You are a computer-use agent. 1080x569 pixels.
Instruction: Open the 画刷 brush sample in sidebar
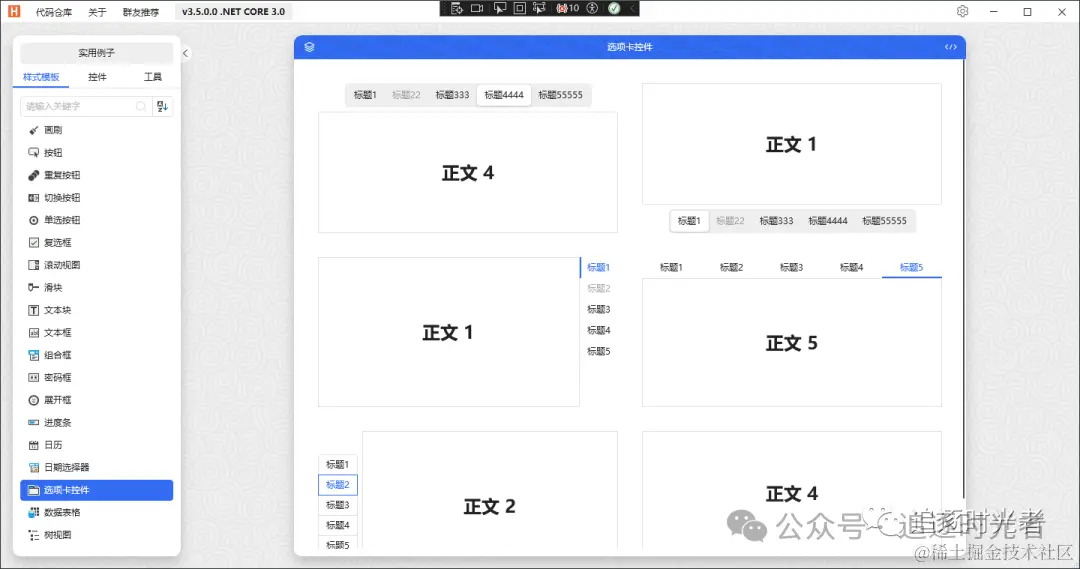[x=96, y=130]
